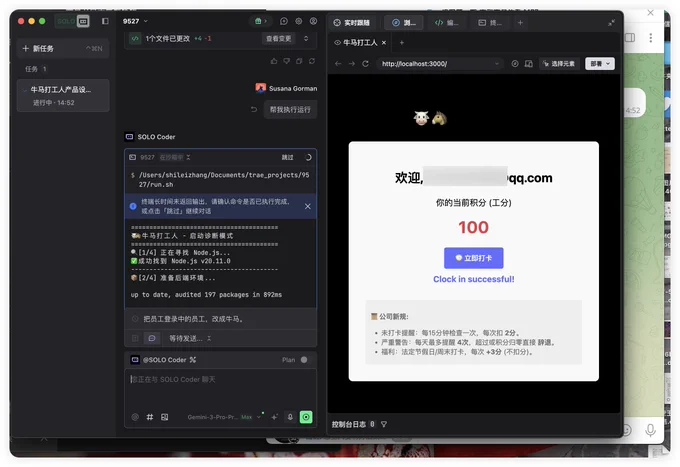This screenshot has height=467, width=680.
Task: Click the thumbs down feedback icon
Action: (287, 61)
